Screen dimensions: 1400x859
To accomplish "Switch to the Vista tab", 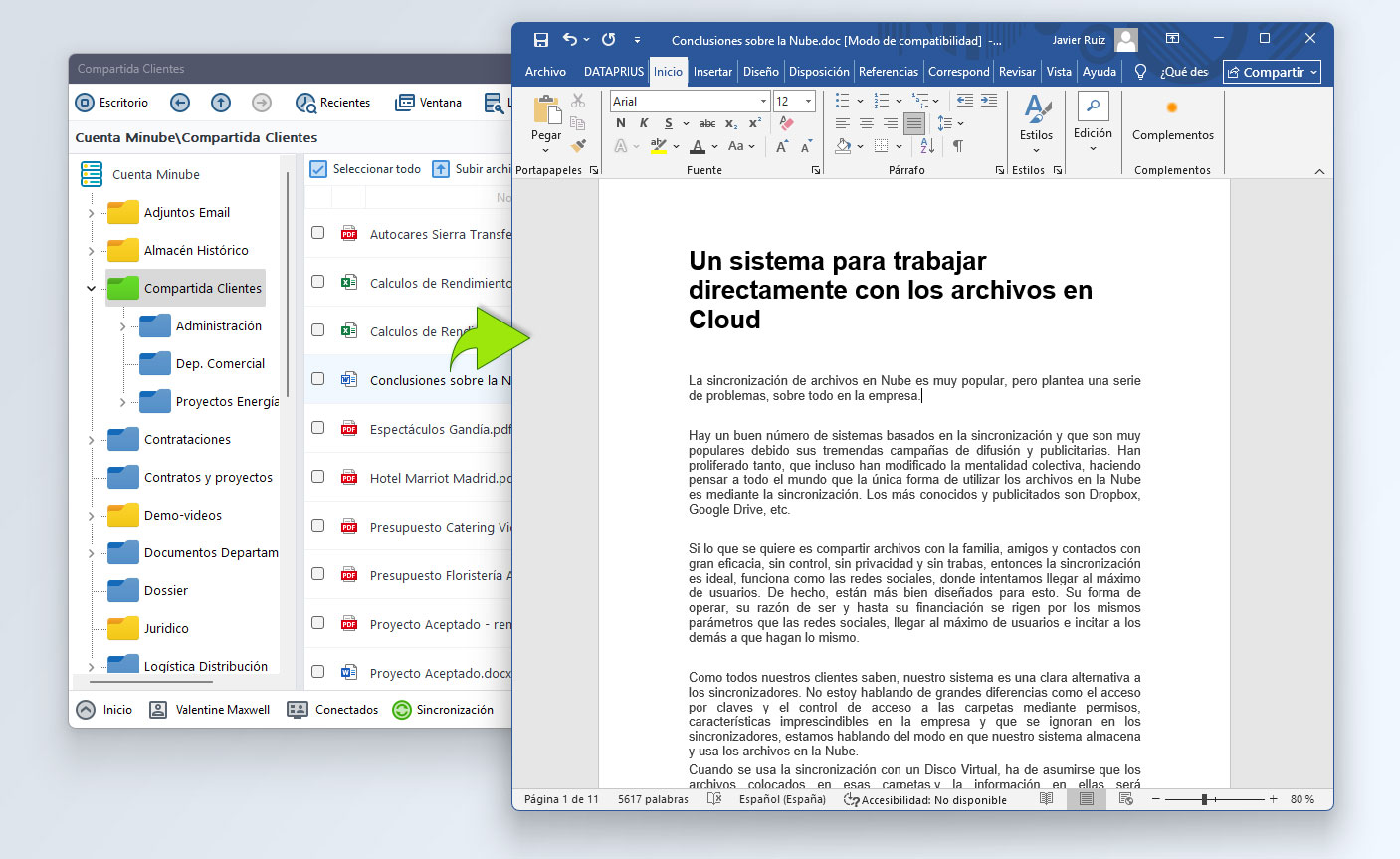I will point(1059,72).
